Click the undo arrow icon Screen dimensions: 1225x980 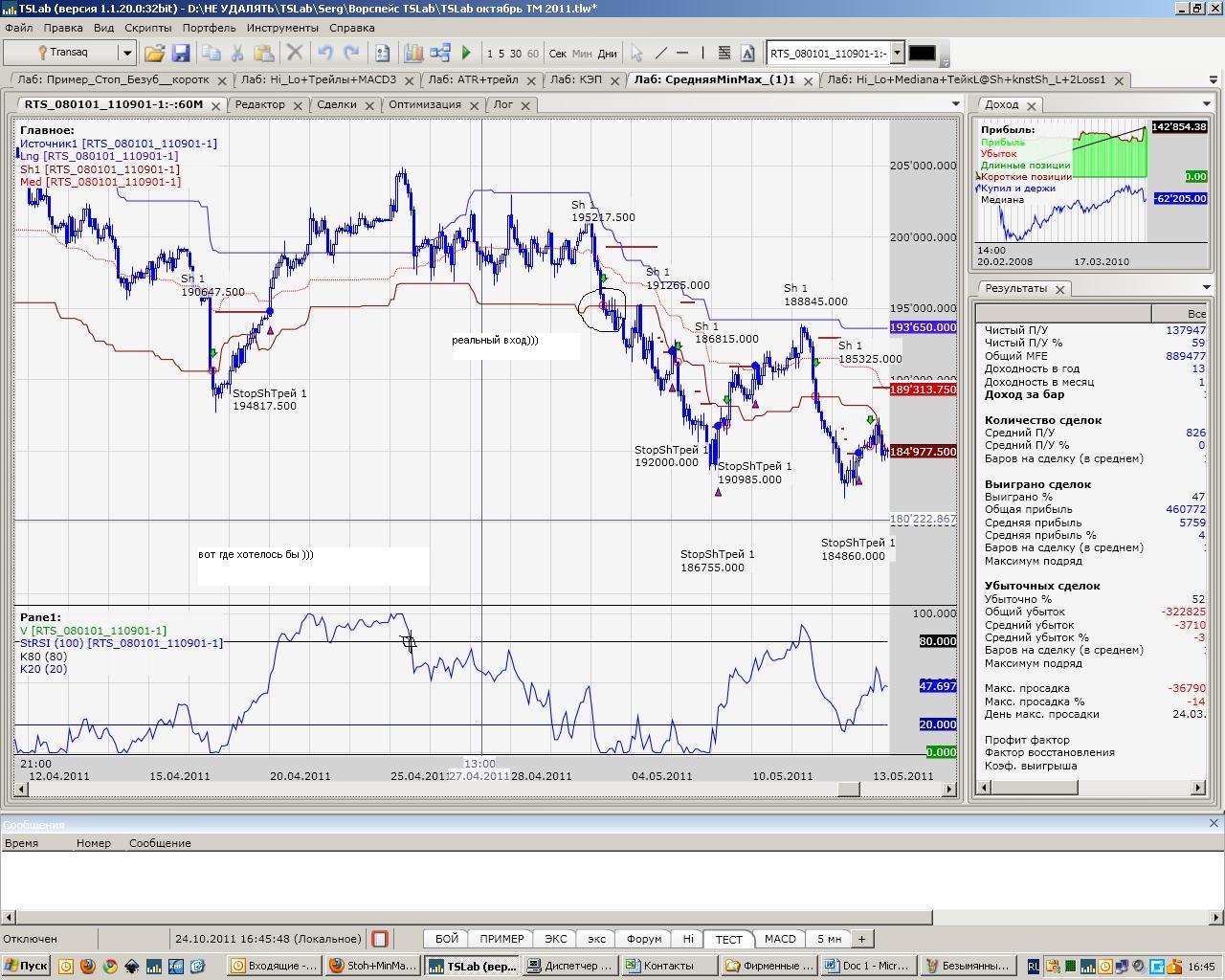(x=325, y=54)
